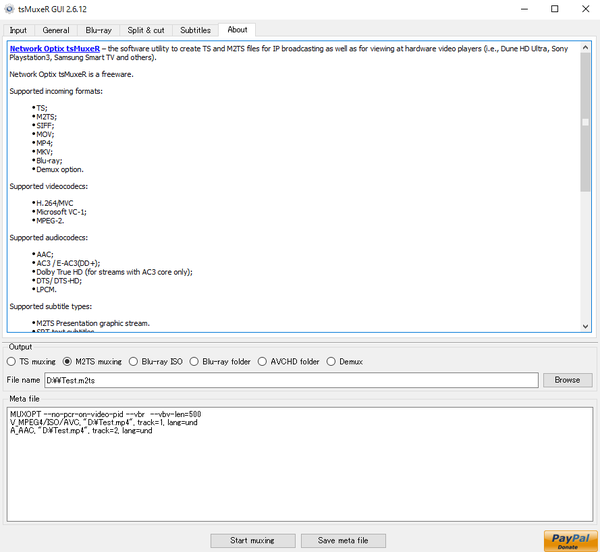
Task: Click the MUXOPT line in meta file
Action: point(106,414)
